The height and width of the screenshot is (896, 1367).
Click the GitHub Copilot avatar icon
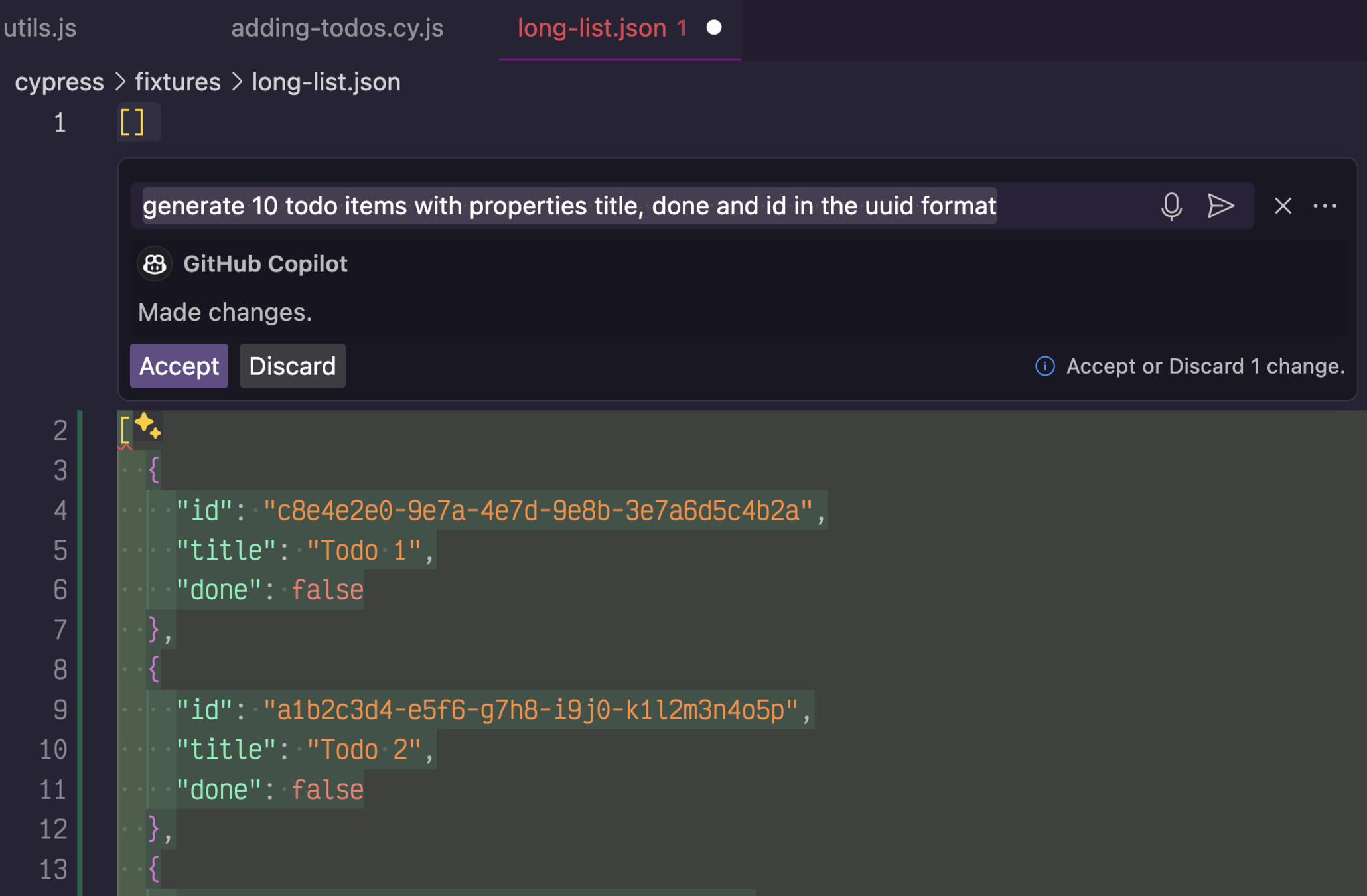pyautogui.click(x=155, y=264)
